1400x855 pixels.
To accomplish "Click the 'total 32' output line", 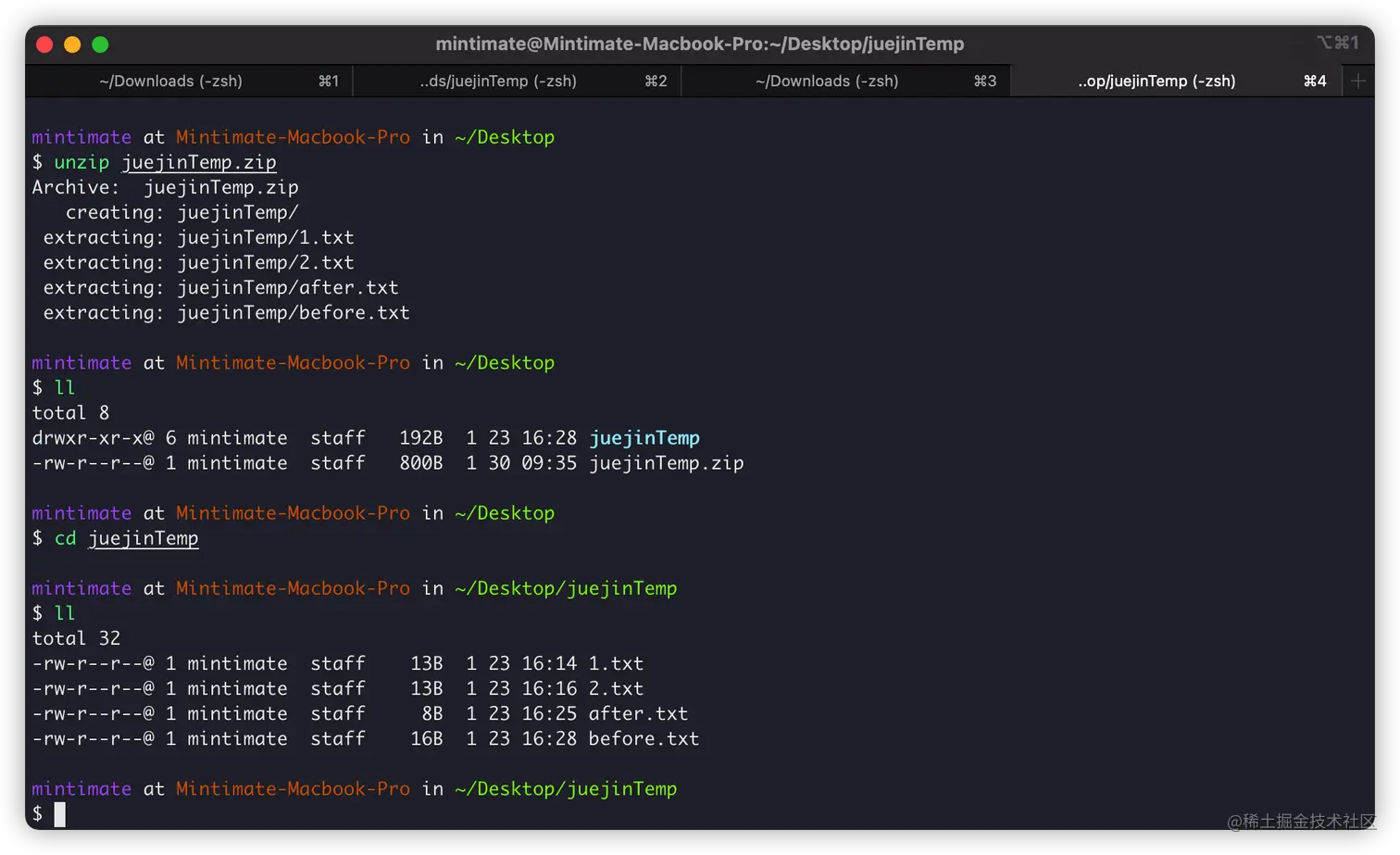I will [x=76, y=638].
